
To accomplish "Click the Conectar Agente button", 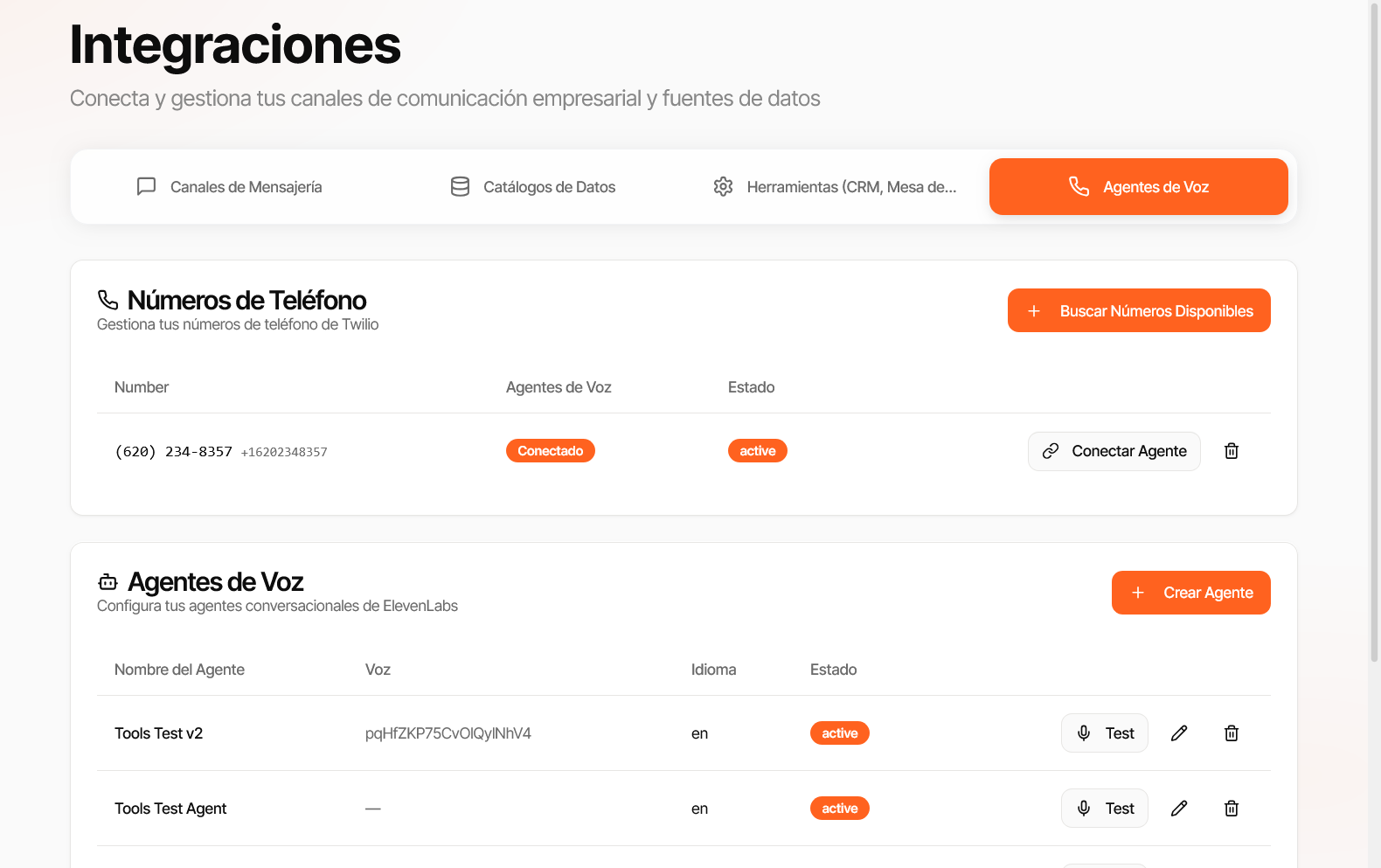I will coord(1114,452).
